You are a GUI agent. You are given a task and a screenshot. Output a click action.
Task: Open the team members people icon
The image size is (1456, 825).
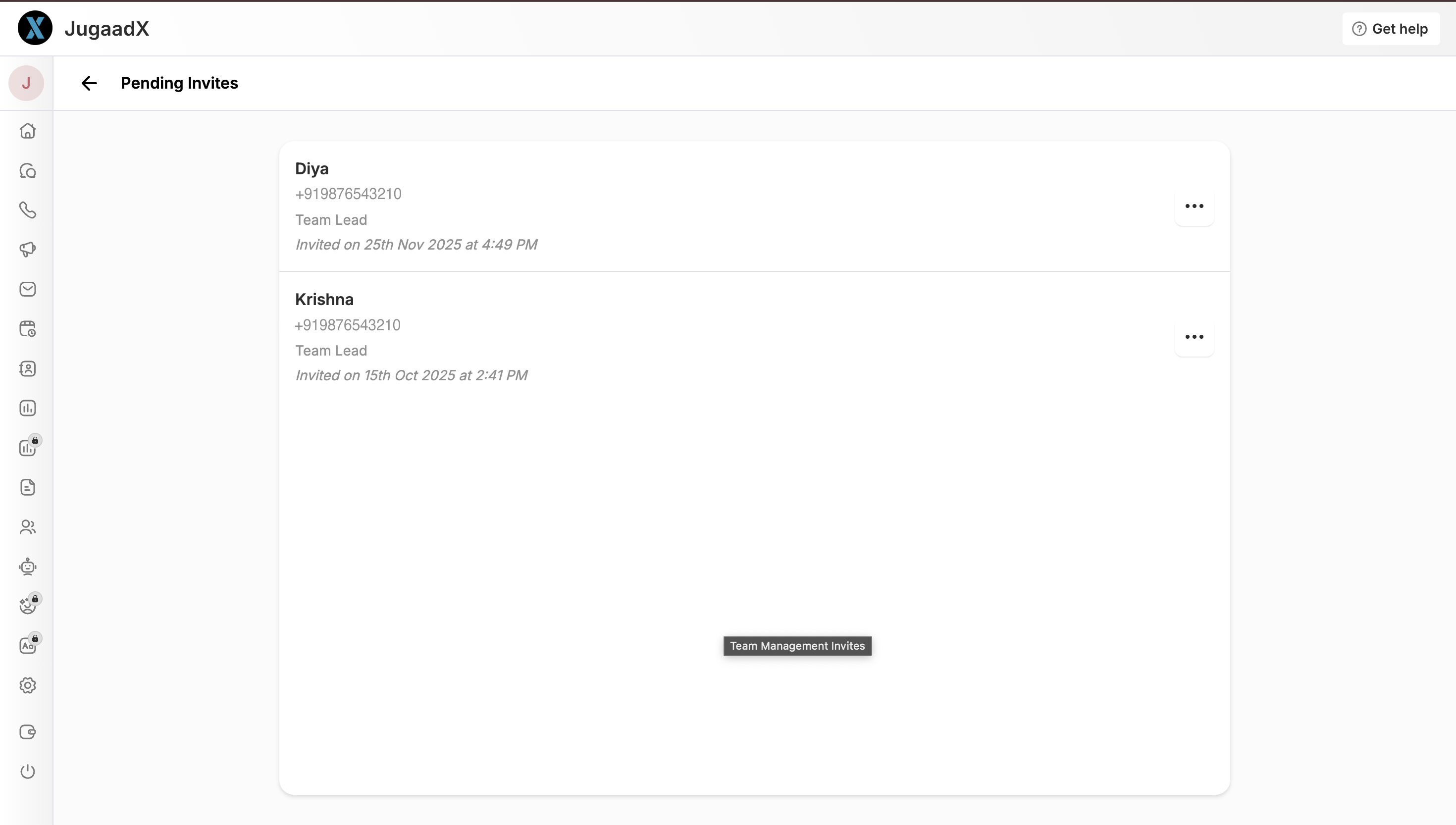[x=27, y=527]
